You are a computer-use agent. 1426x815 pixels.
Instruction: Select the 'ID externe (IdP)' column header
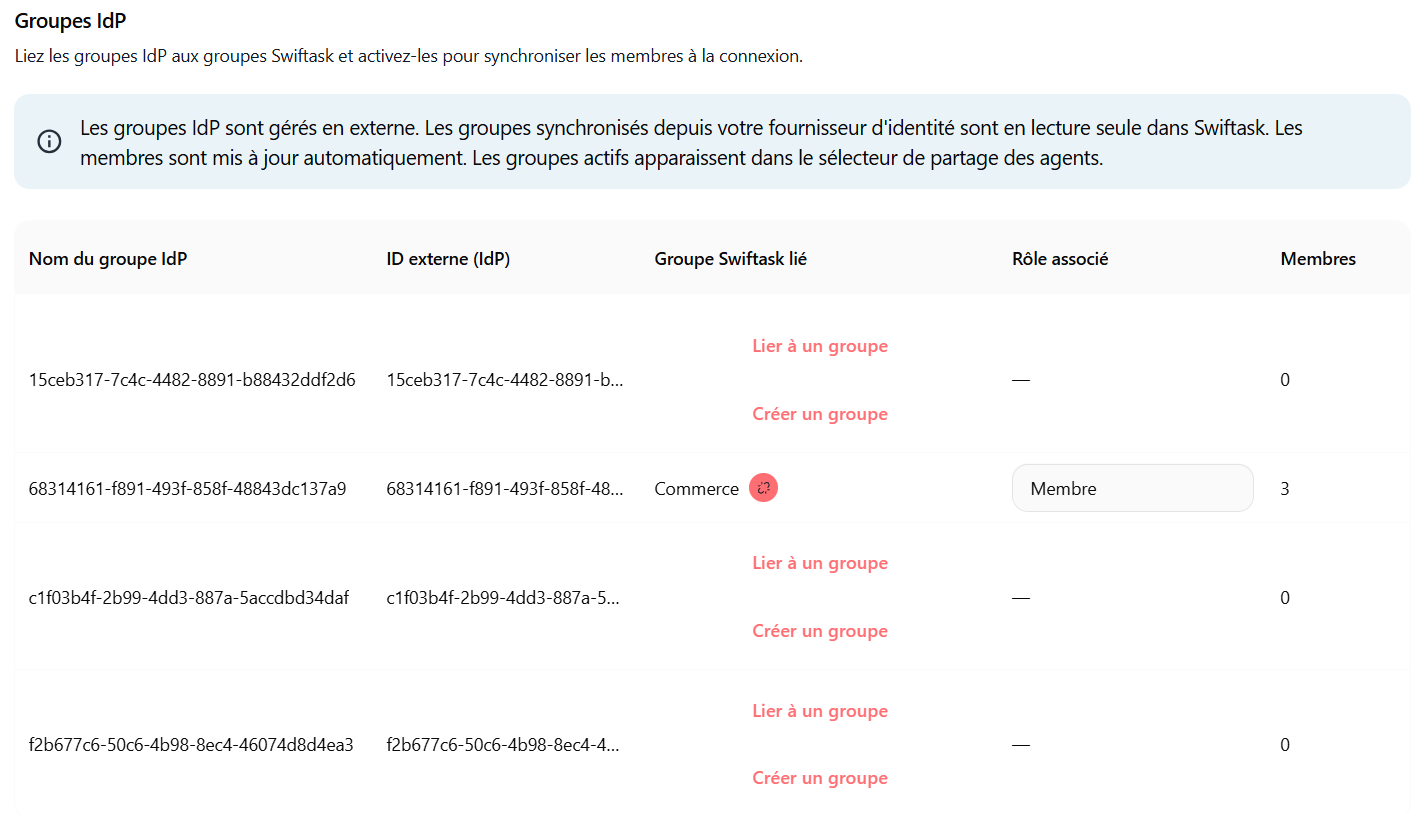click(x=448, y=259)
